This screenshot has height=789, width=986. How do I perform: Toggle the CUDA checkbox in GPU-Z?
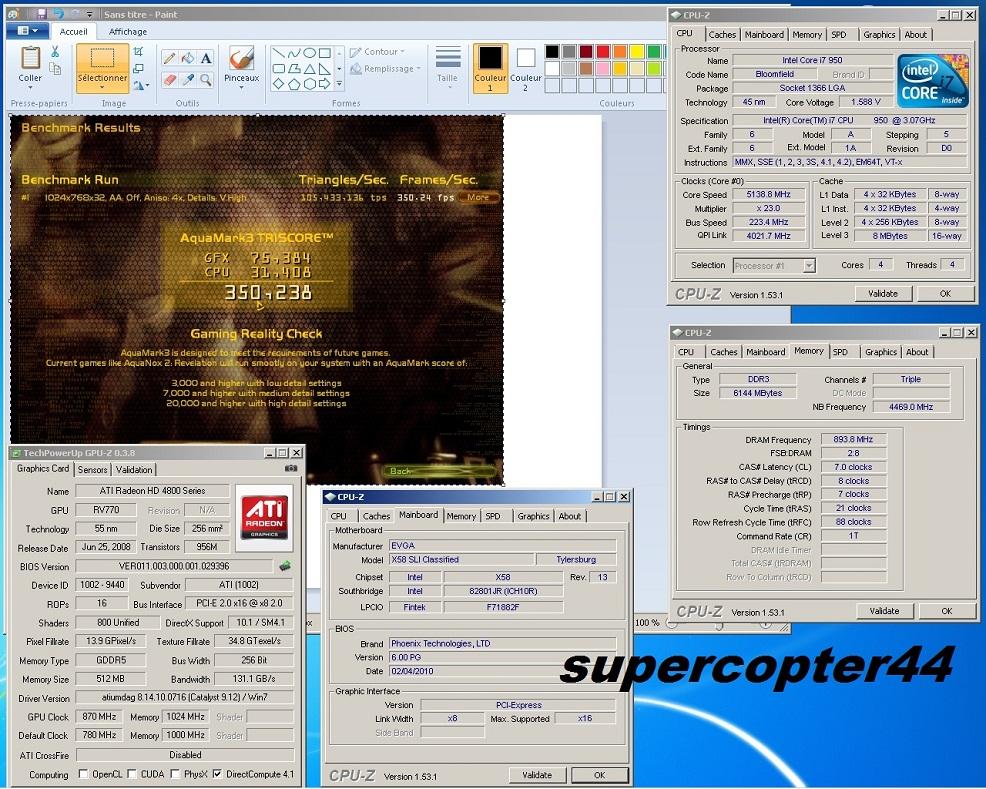[x=131, y=774]
